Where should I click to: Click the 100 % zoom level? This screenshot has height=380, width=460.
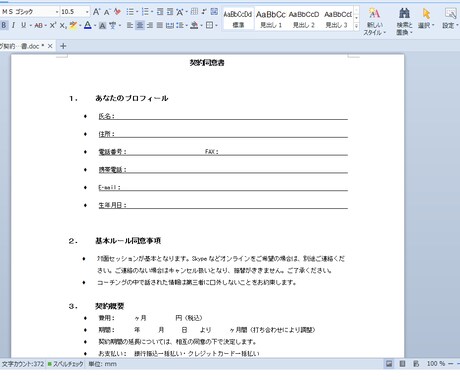point(436,364)
